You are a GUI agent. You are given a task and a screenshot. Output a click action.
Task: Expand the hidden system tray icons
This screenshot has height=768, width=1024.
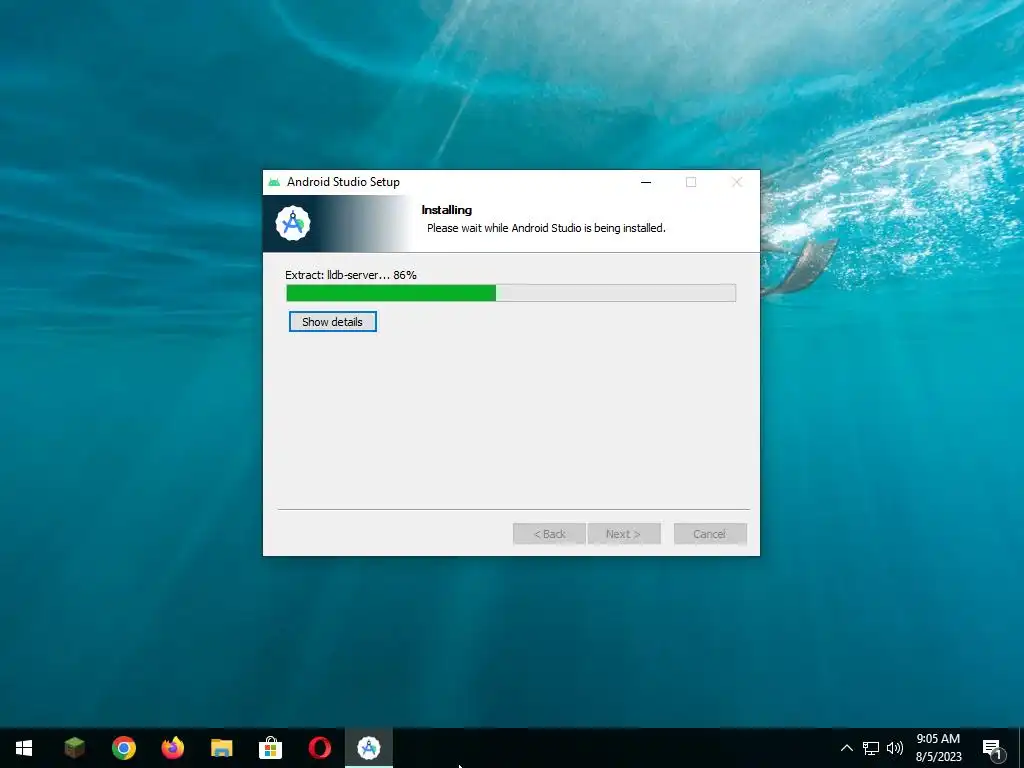846,748
